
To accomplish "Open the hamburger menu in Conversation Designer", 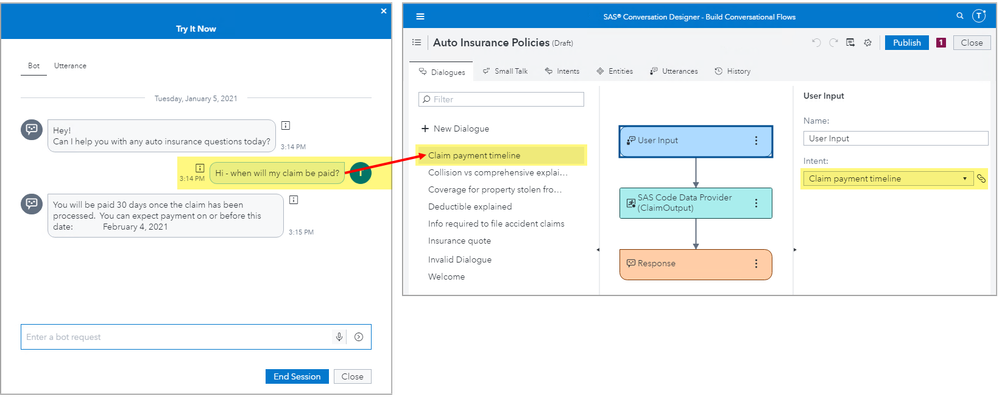I will [x=420, y=17].
